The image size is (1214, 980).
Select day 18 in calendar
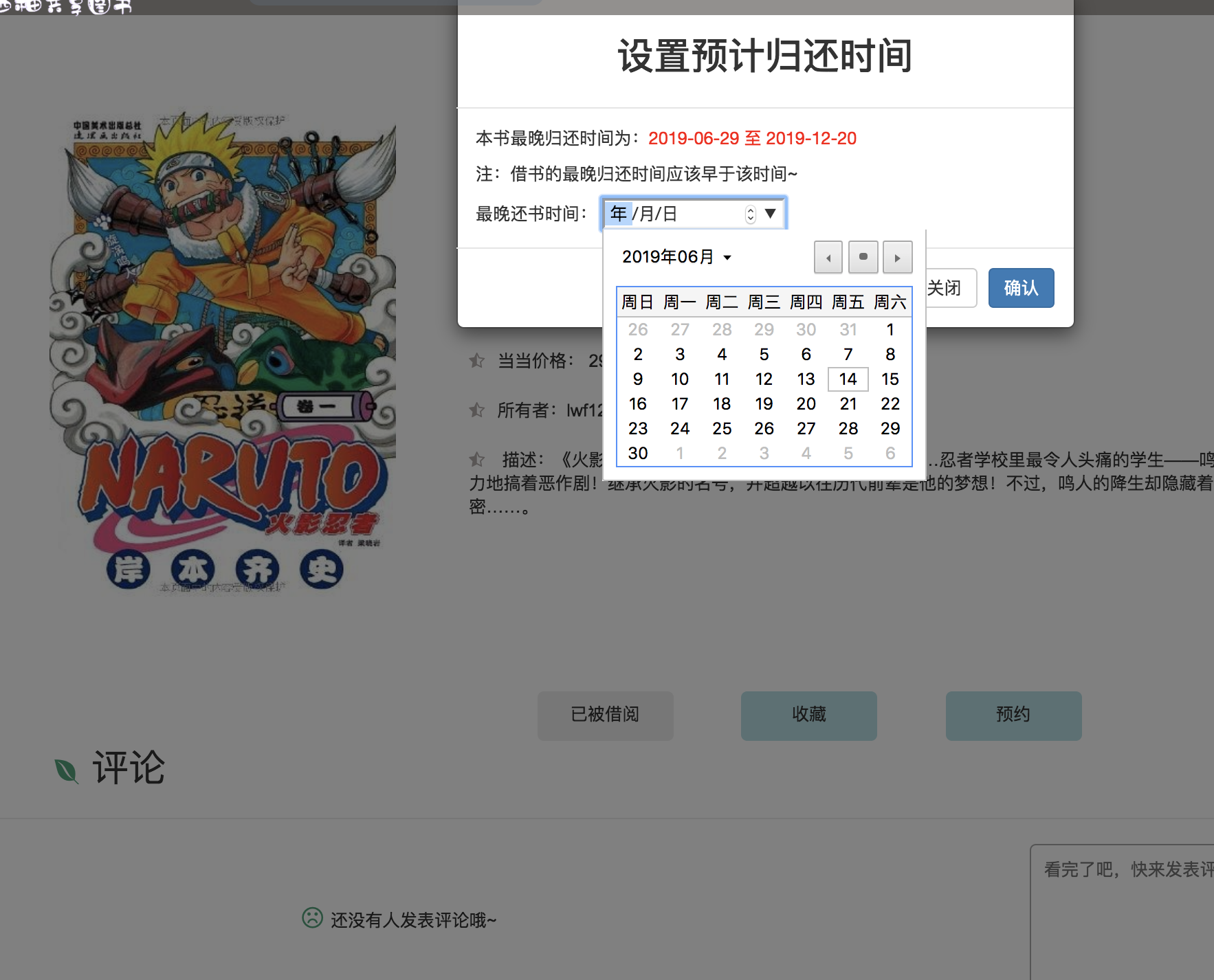tap(722, 404)
